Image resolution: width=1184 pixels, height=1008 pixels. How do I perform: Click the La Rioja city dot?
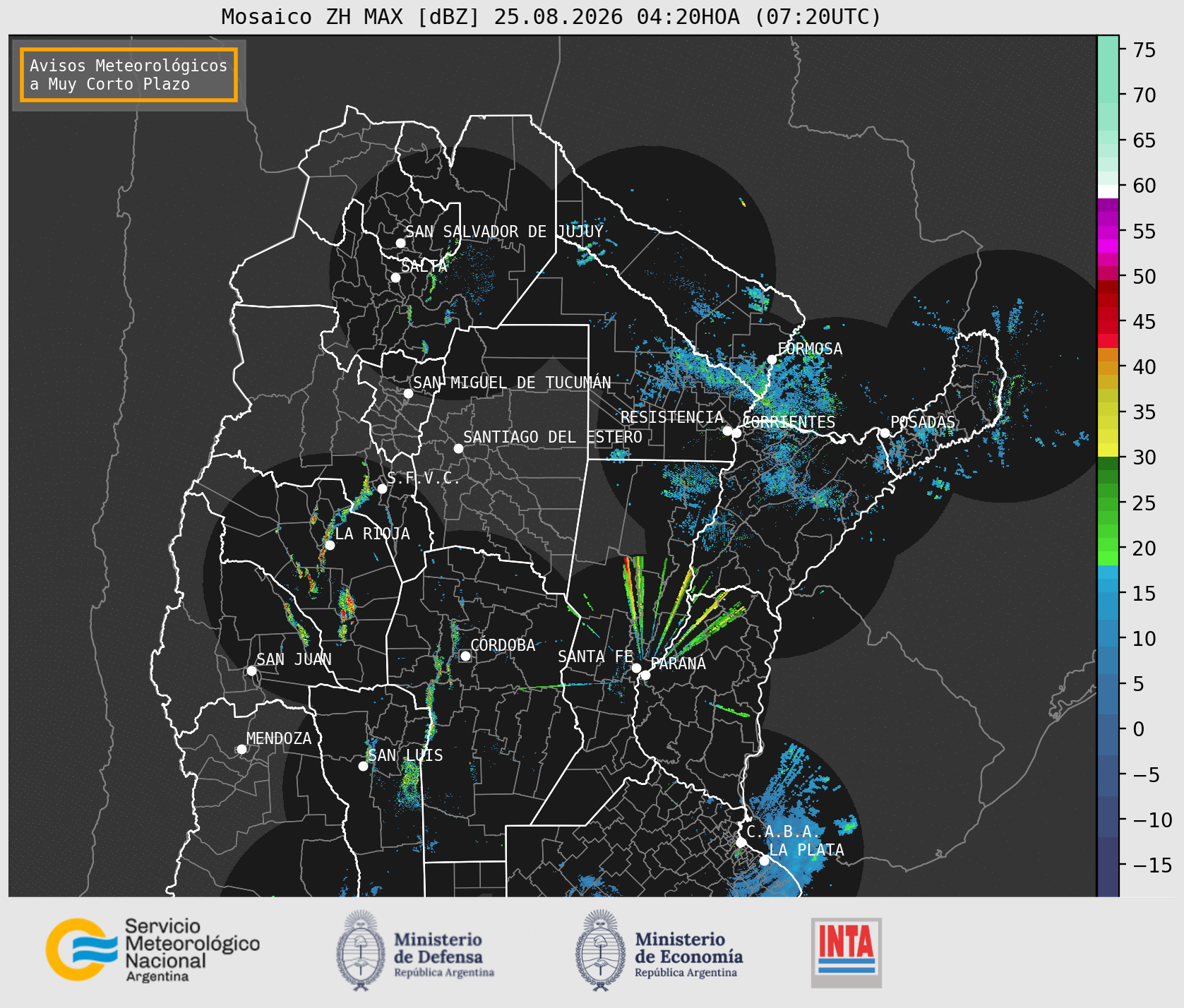tap(330, 545)
